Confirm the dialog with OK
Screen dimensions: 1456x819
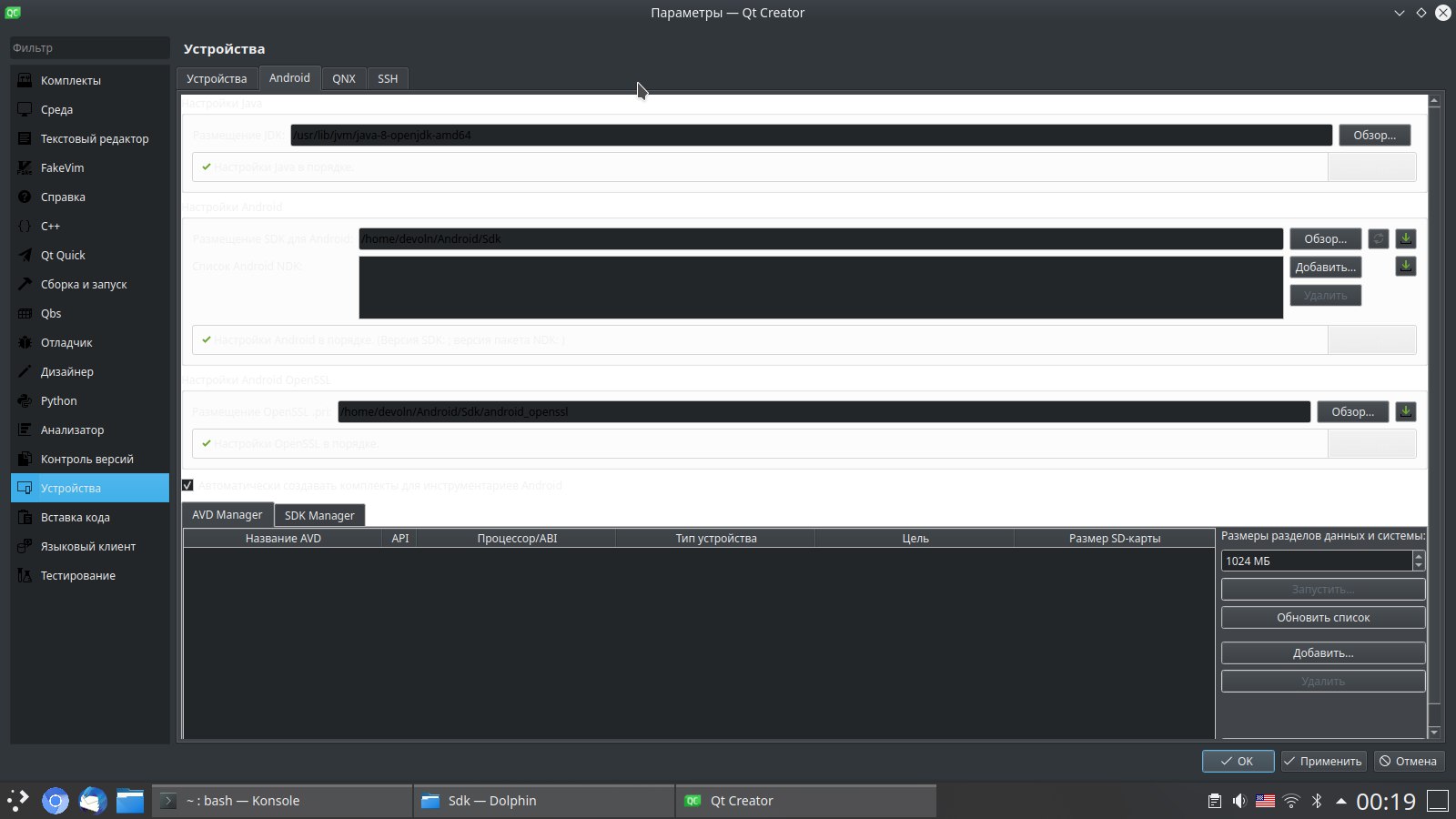tap(1238, 761)
